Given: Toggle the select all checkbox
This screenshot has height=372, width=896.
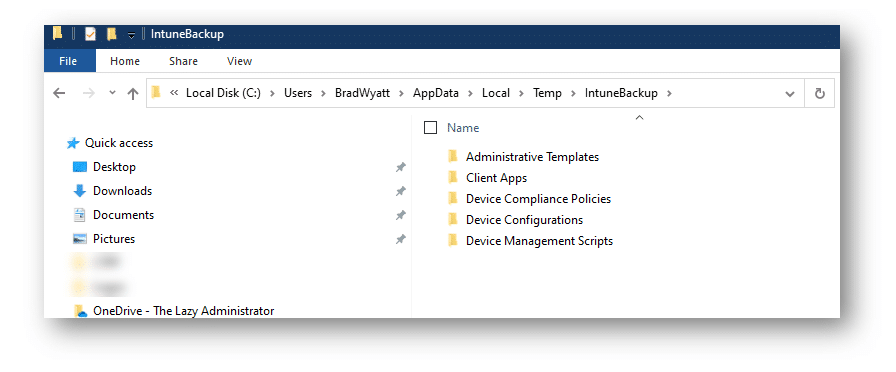Looking at the screenshot, I should click(430, 127).
